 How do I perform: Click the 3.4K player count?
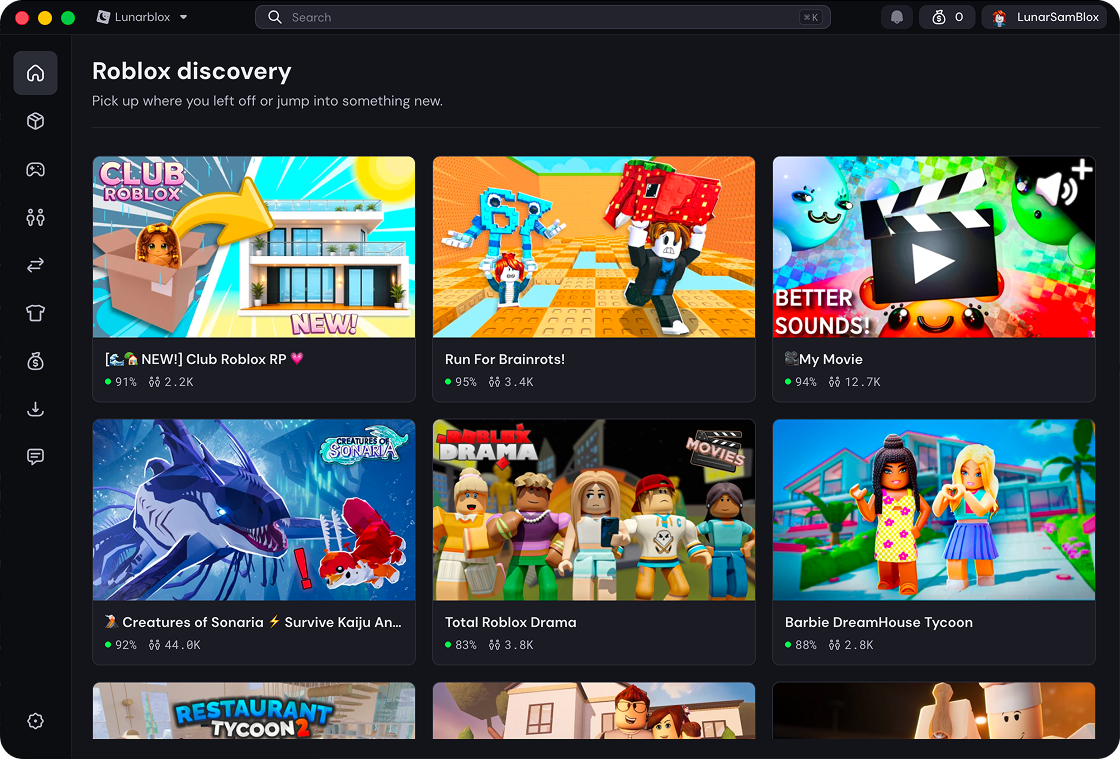511,382
